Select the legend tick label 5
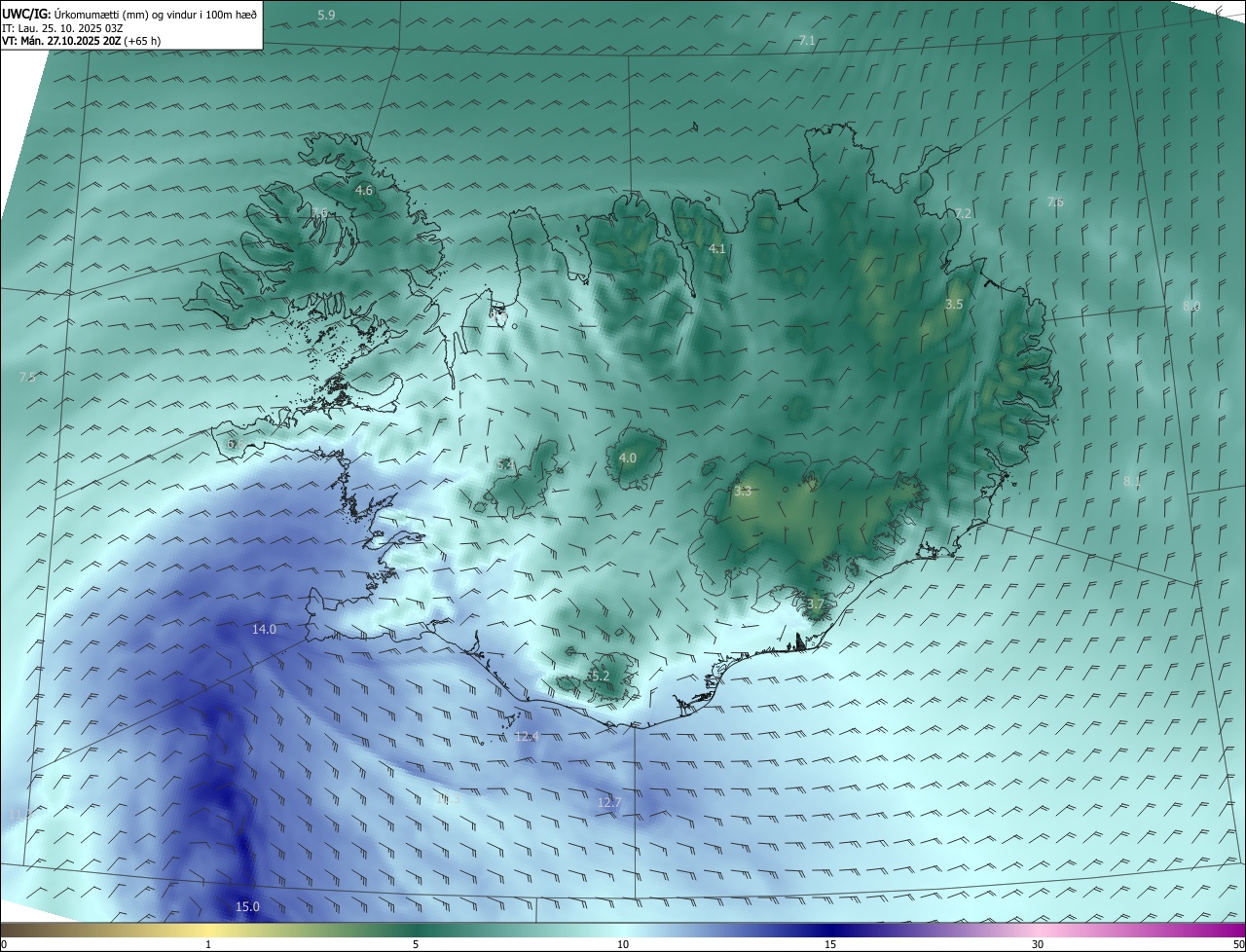Viewport: 1246px width, 952px height. coord(416,944)
